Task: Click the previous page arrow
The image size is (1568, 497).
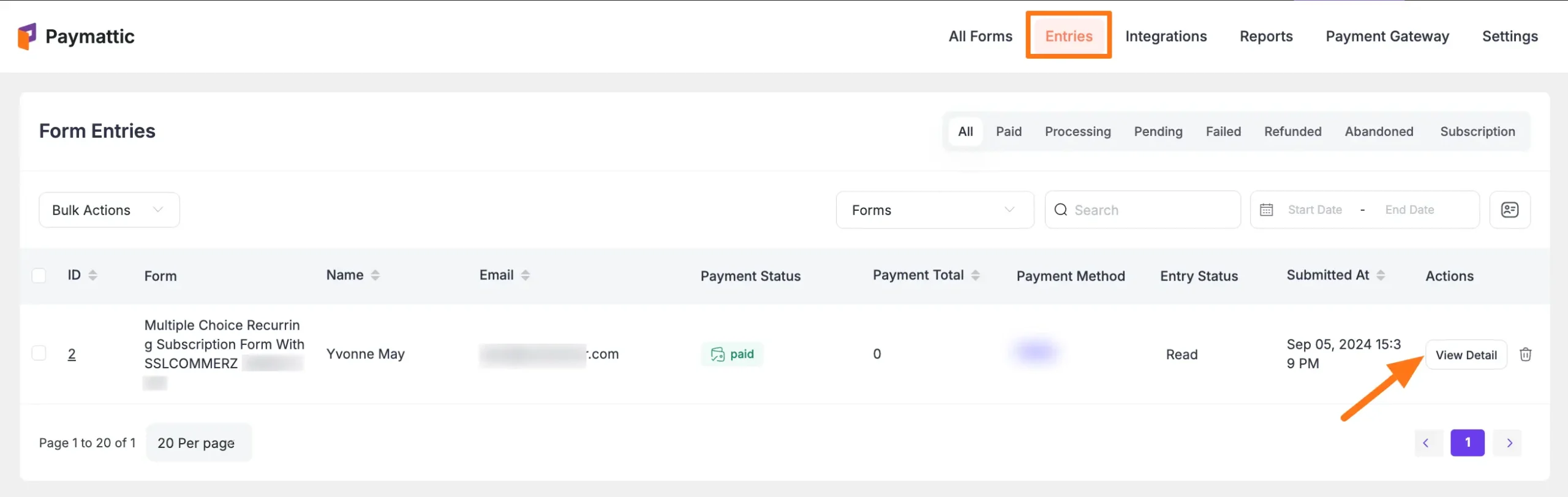Action: tap(1428, 442)
